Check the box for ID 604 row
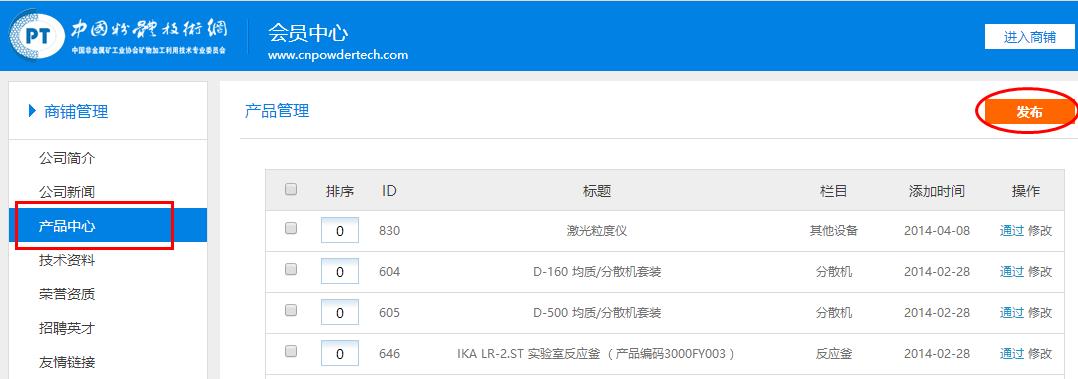1078x379 pixels. click(x=291, y=270)
